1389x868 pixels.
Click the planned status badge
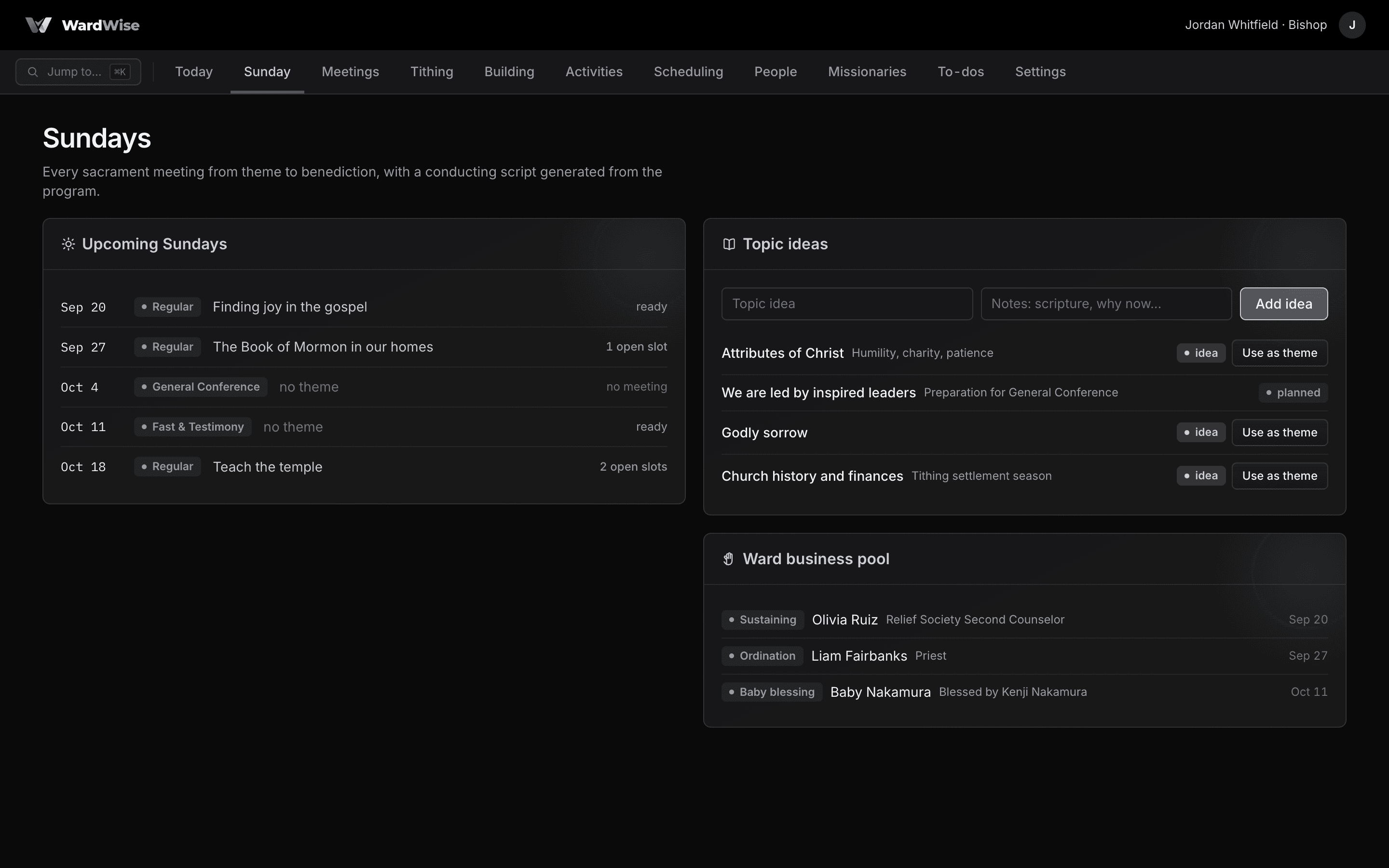(1293, 393)
